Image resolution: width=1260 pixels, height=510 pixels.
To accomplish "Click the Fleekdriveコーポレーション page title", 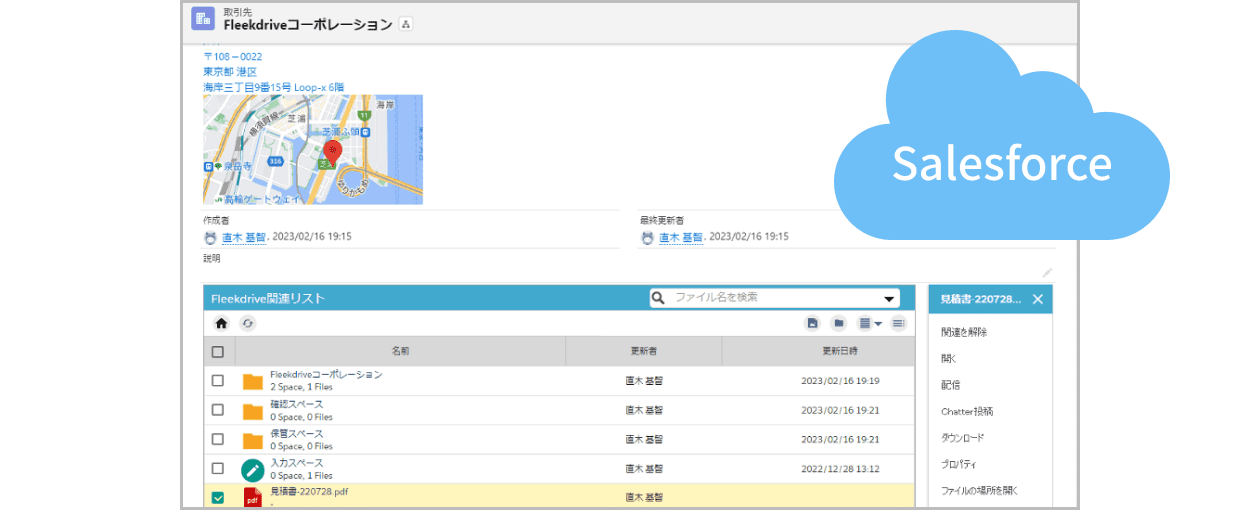I will (308, 25).
